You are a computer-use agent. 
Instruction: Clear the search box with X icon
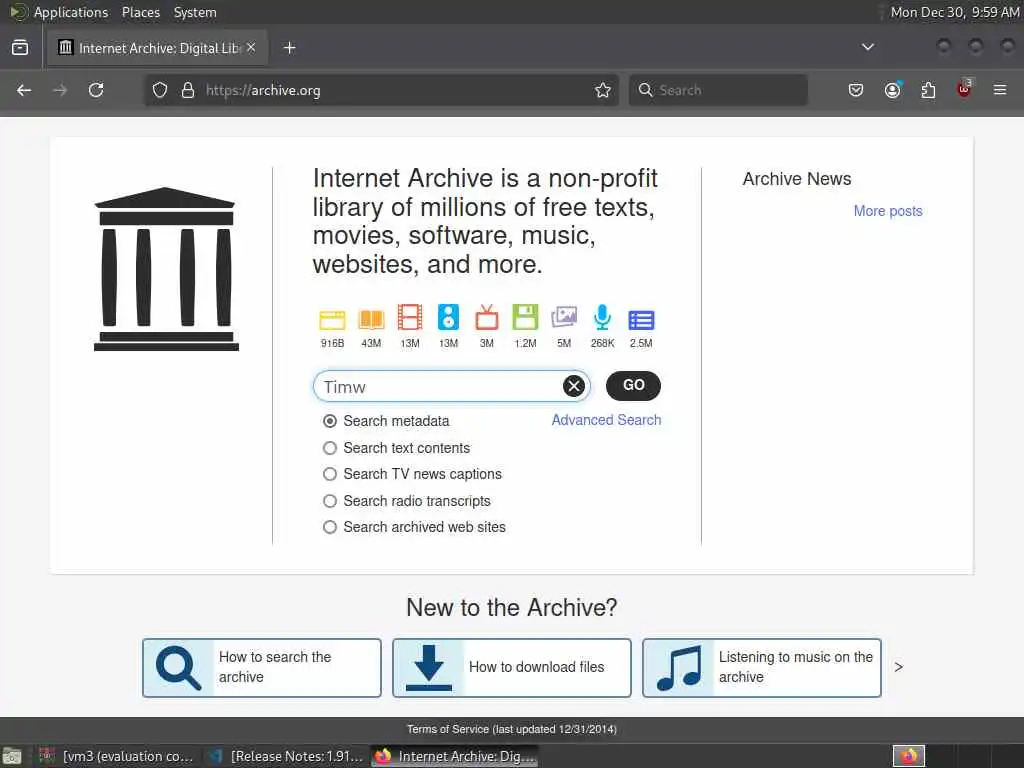(573, 386)
